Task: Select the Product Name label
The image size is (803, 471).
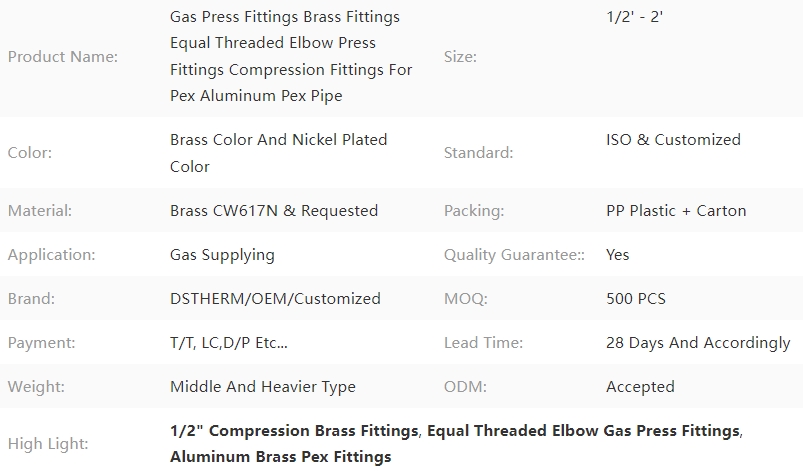Action: point(62,57)
